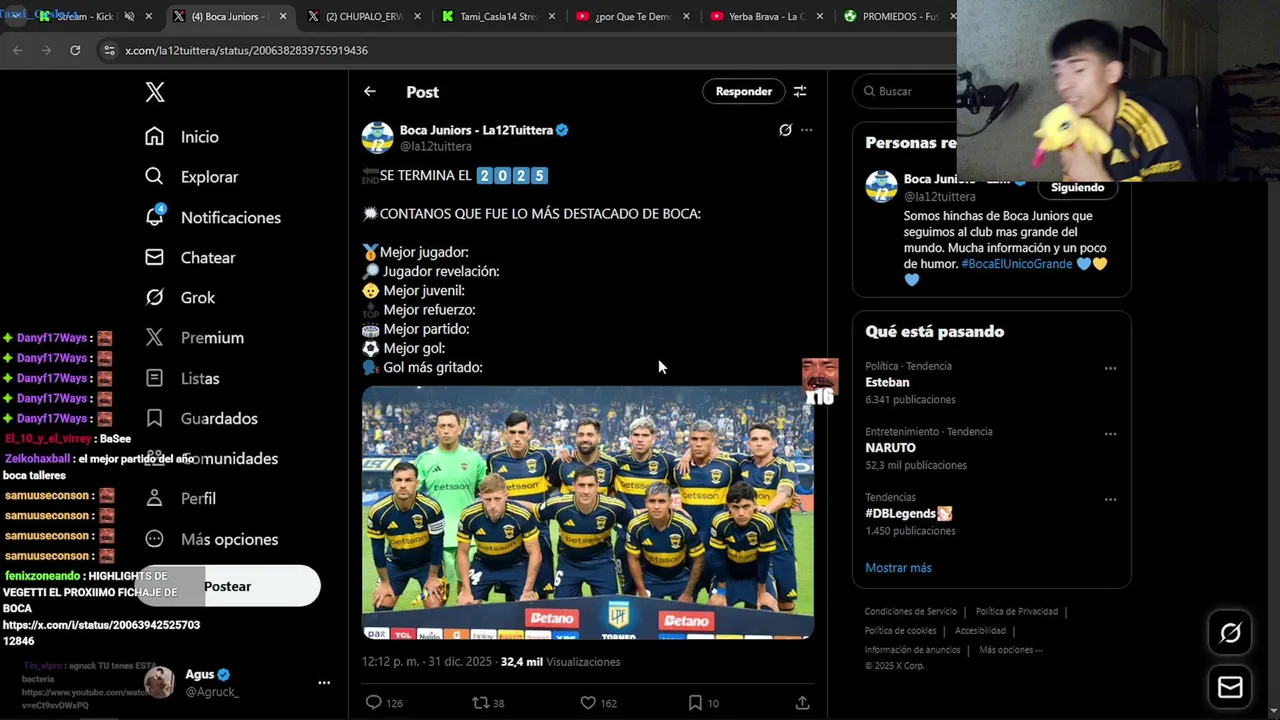Click @la12tuittera handle in sidebar card
The width and height of the screenshot is (1280, 720).
(940, 197)
